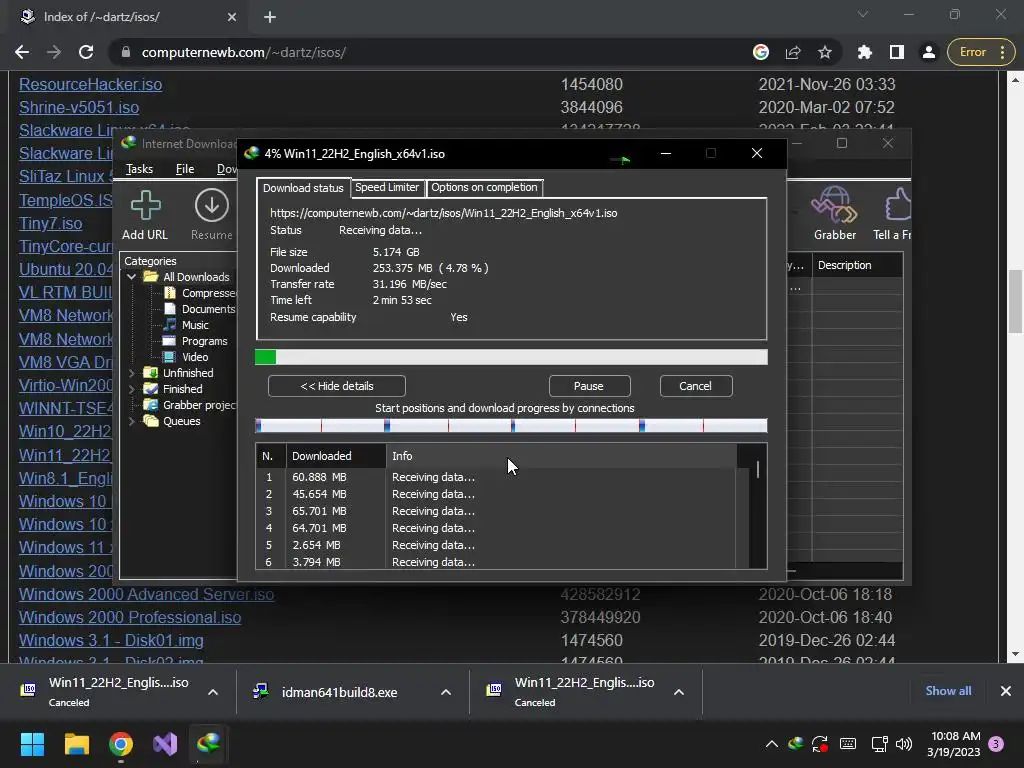Switch to Options on completion tab

pyautogui.click(x=484, y=187)
